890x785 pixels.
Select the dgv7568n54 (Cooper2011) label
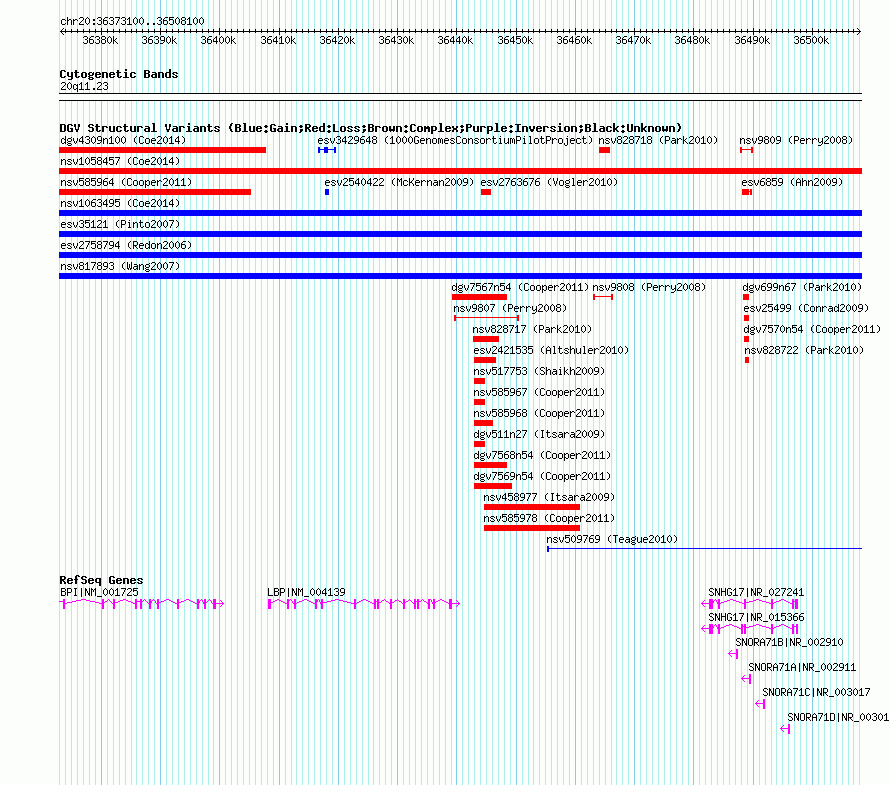tap(542, 455)
